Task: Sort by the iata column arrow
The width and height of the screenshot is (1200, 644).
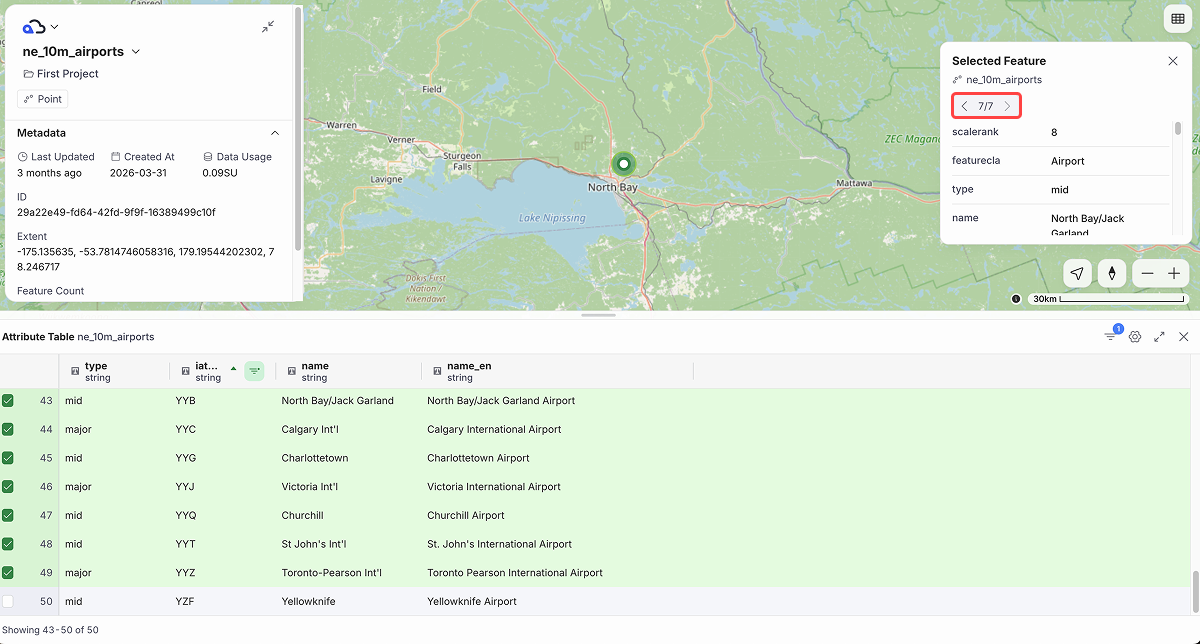Action: [234, 369]
